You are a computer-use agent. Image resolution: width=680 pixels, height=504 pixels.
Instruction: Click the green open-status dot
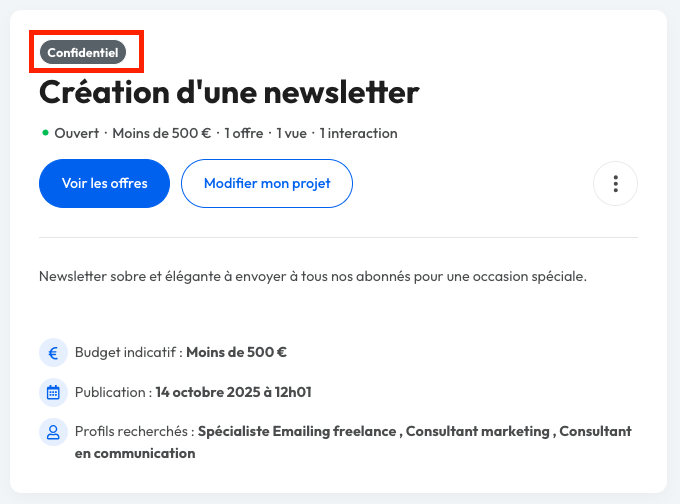pos(45,132)
